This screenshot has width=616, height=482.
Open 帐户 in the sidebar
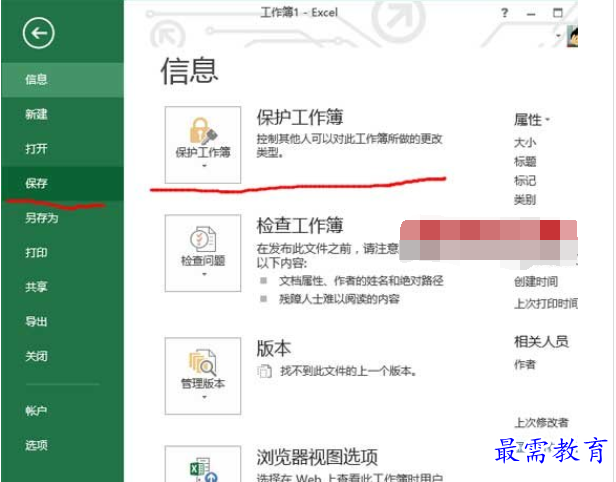coord(62,411)
